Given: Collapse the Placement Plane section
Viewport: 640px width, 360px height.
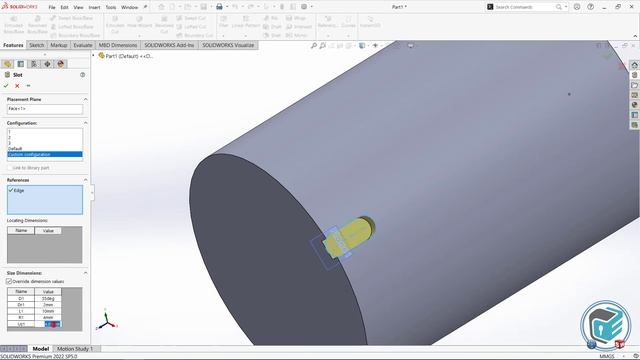Looking at the screenshot, I should coord(85,99).
